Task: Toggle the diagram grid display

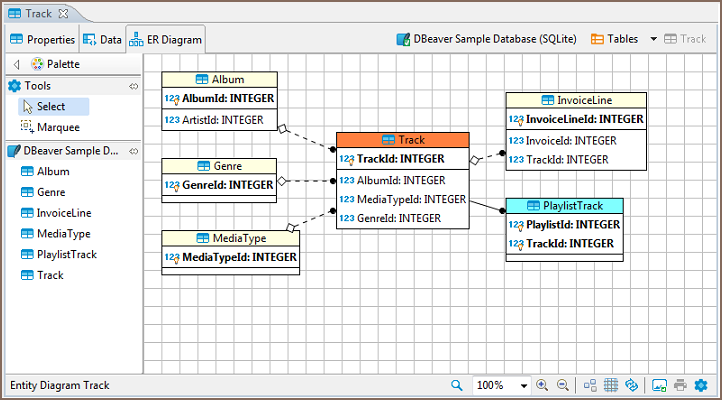Action: (x=611, y=385)
